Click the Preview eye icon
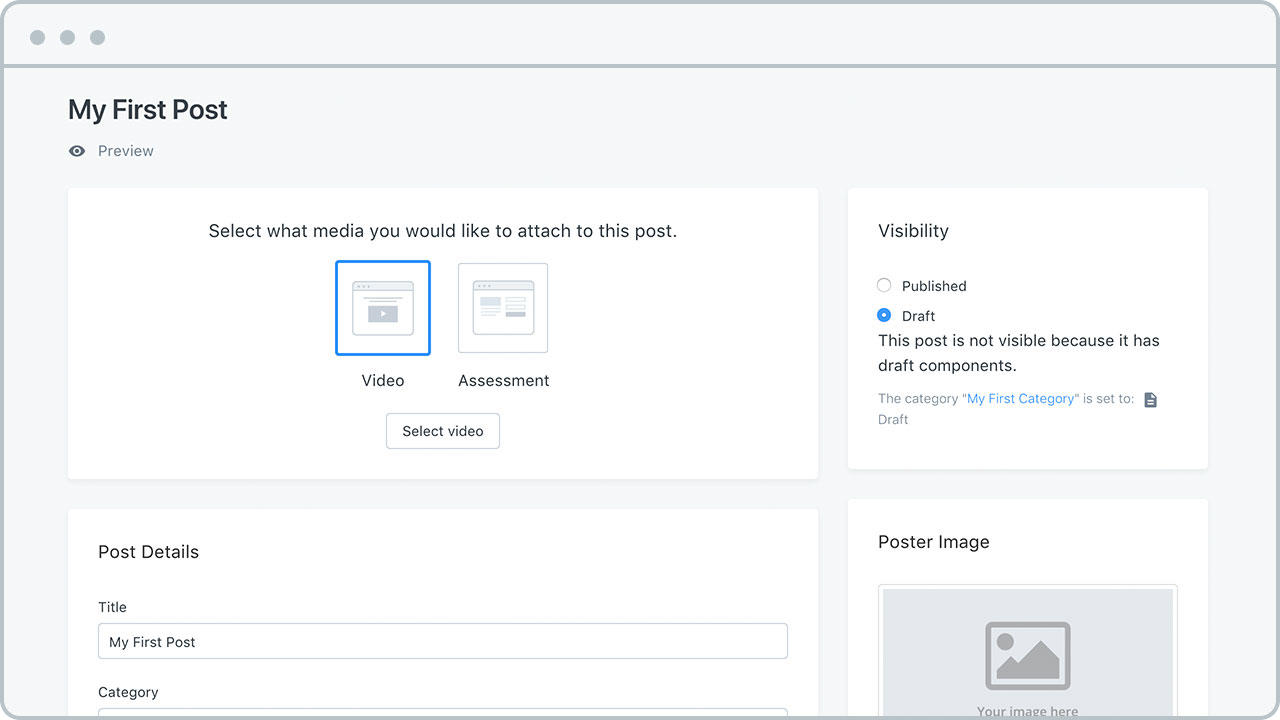 pyautogui.click(x=77, y=151)
